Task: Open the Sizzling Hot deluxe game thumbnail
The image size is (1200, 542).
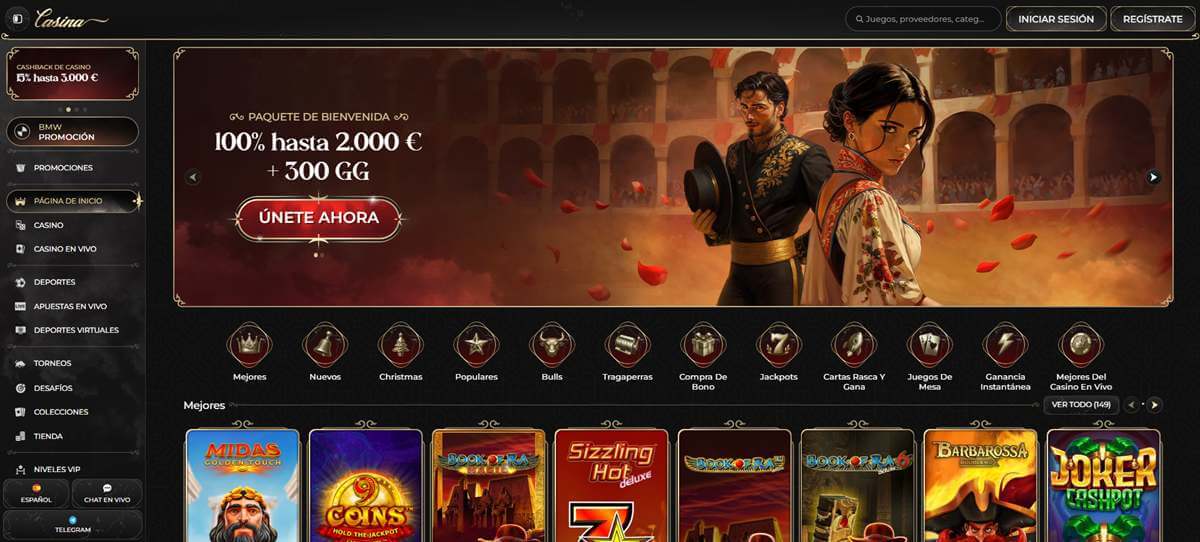Action: point(611,486)
